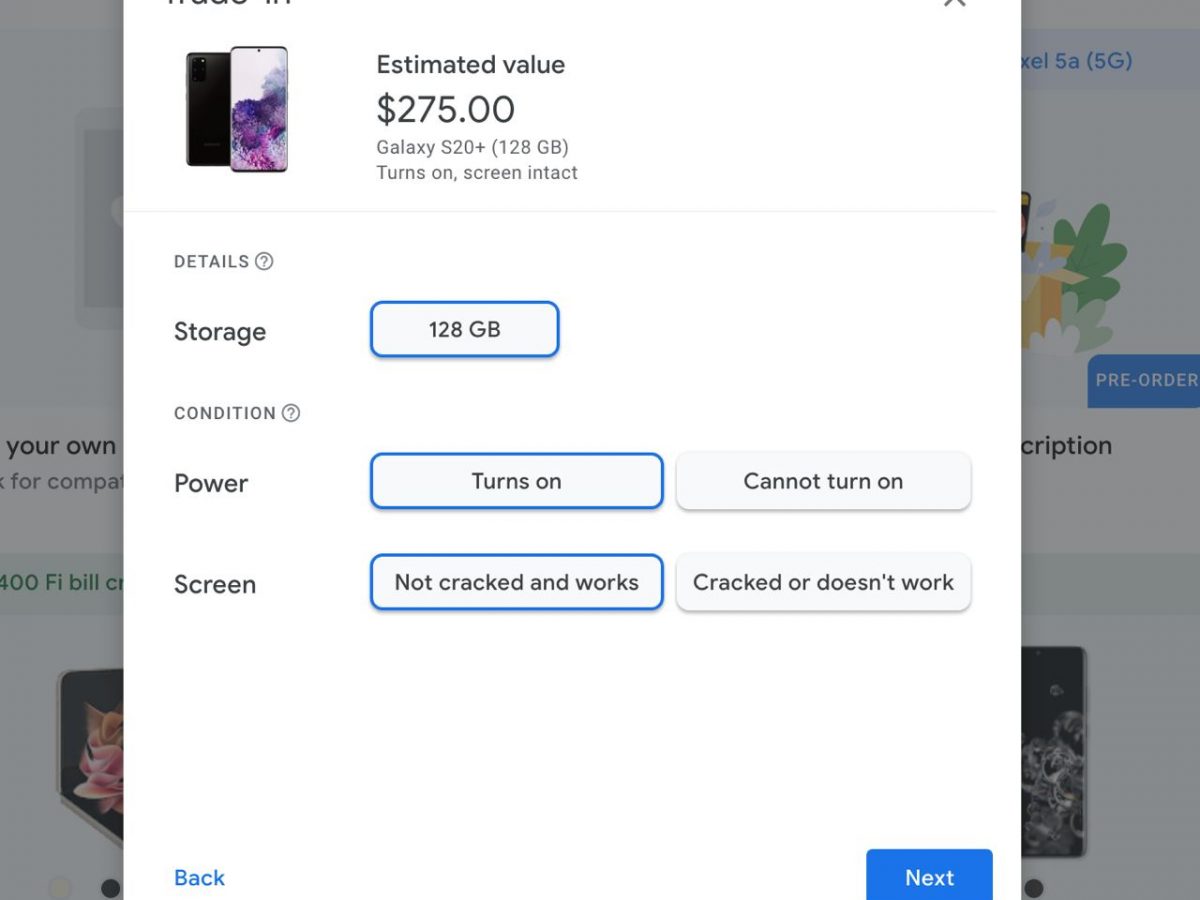Pick "Not cracked and works" screen option
1200x900 pixels.
point(516,582)
